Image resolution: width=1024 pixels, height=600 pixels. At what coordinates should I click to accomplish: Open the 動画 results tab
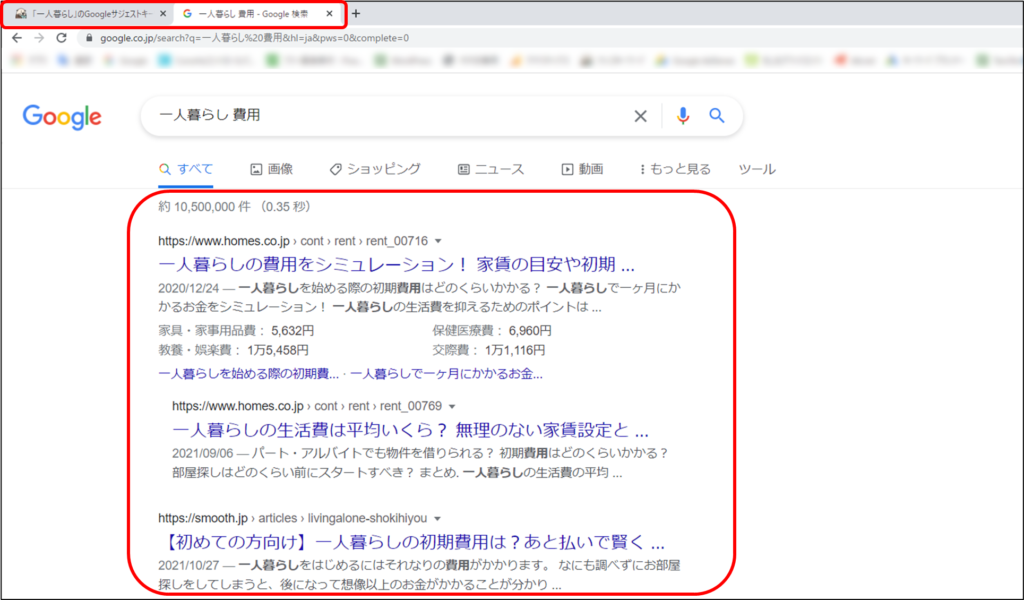(583, 169)
